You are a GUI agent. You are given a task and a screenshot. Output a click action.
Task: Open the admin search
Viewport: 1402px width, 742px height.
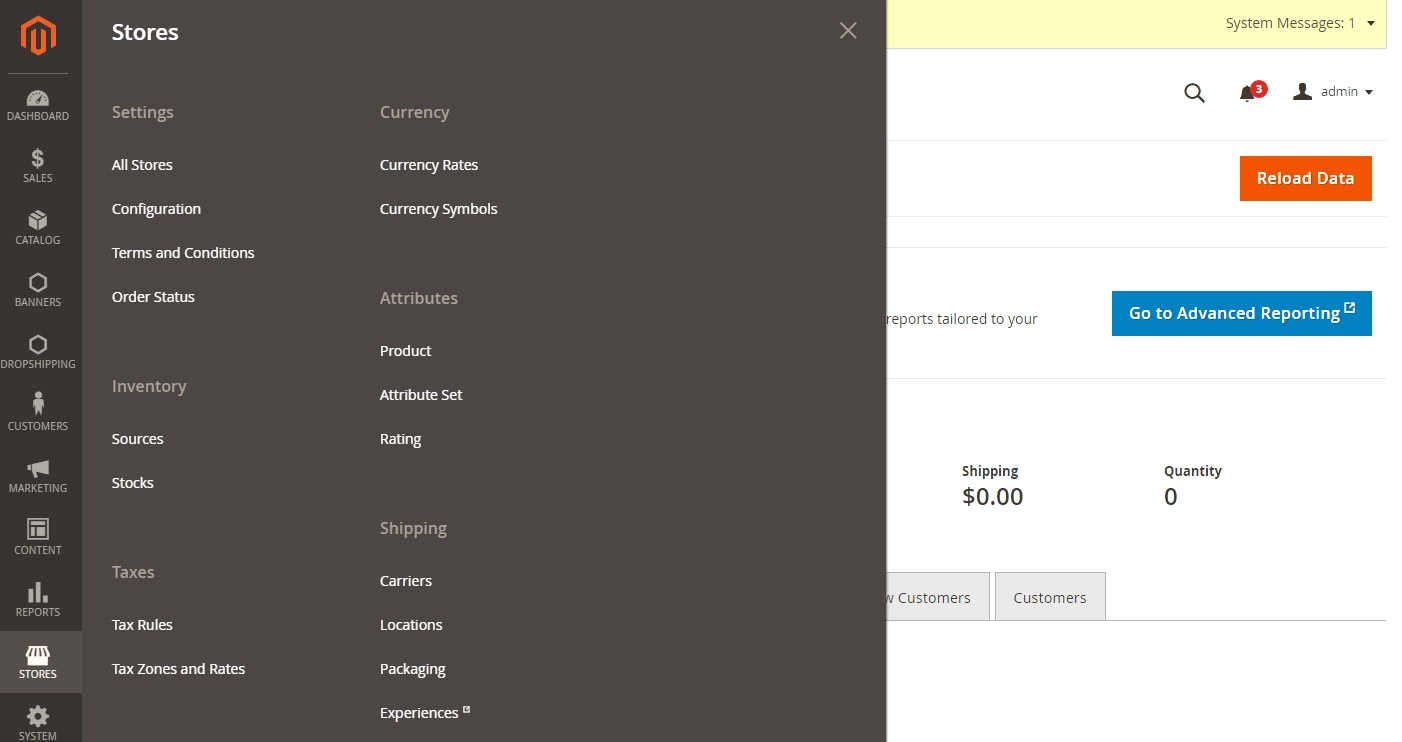[x=1194, y=92]
